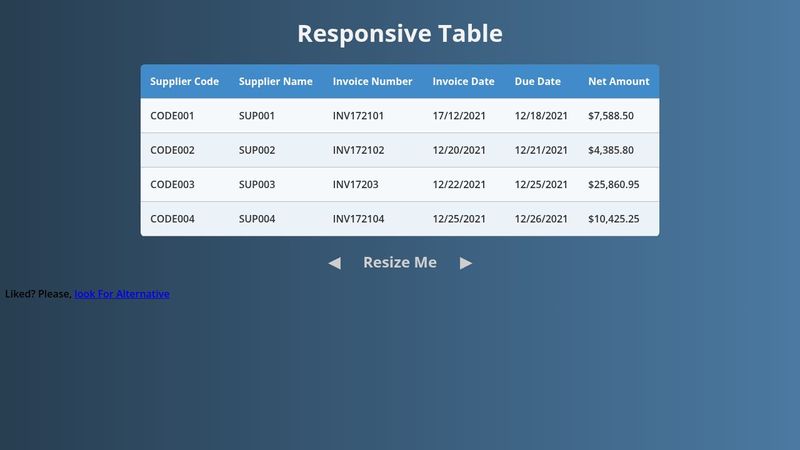Click the CODE003 cell
Image resolution: width=800 pixels, height=450 pixels.
pos(172,184)
